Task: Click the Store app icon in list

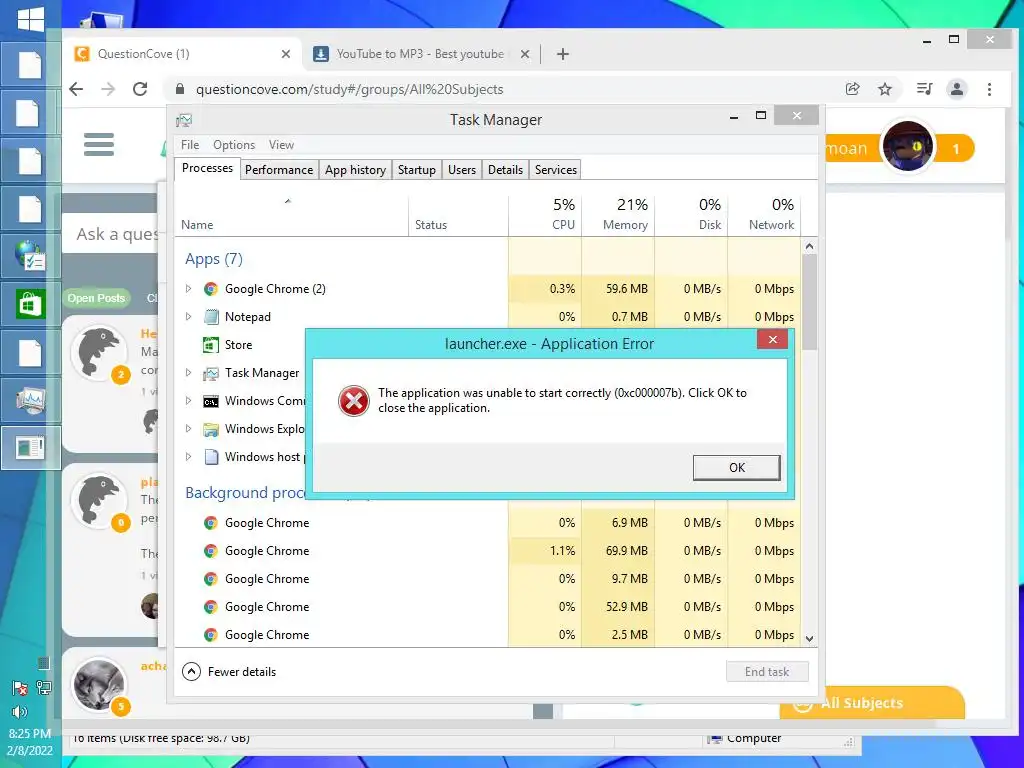Action: coord(210,345)
